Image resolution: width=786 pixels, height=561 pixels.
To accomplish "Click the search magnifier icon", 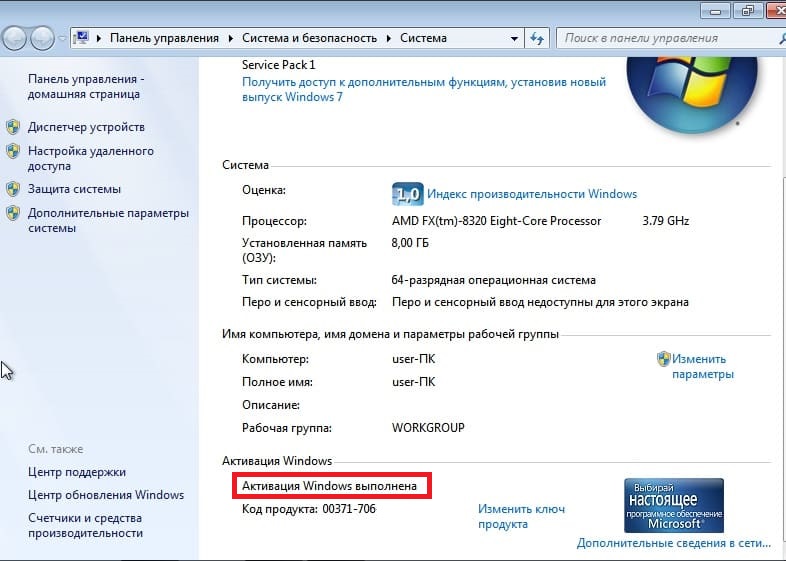I will 781,38.
